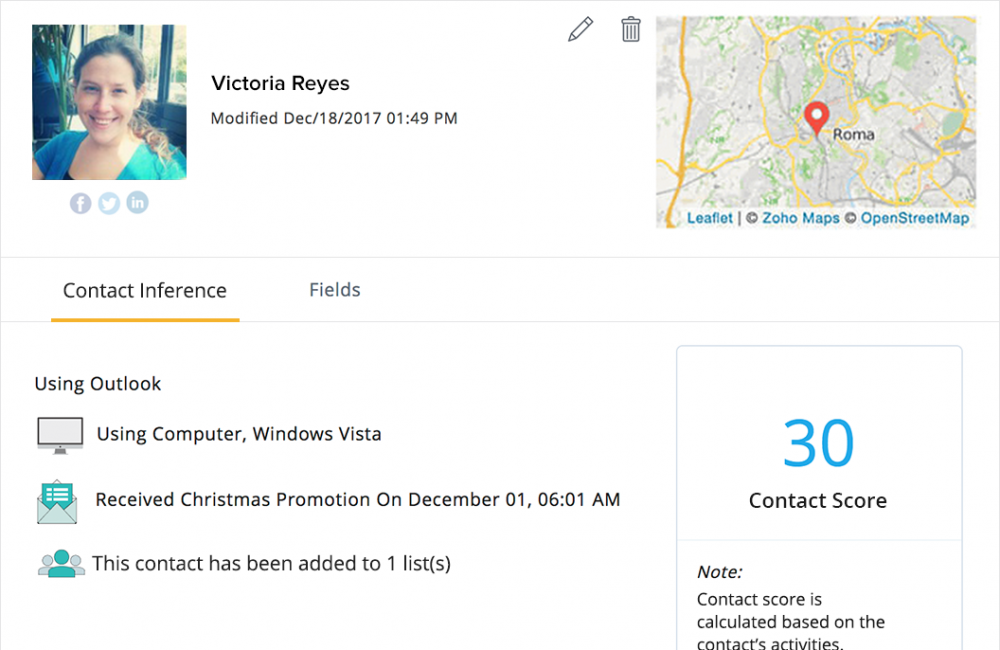Click the red map location pin
This screenshot has width=1000, height=650.
[x=817, y=118]
